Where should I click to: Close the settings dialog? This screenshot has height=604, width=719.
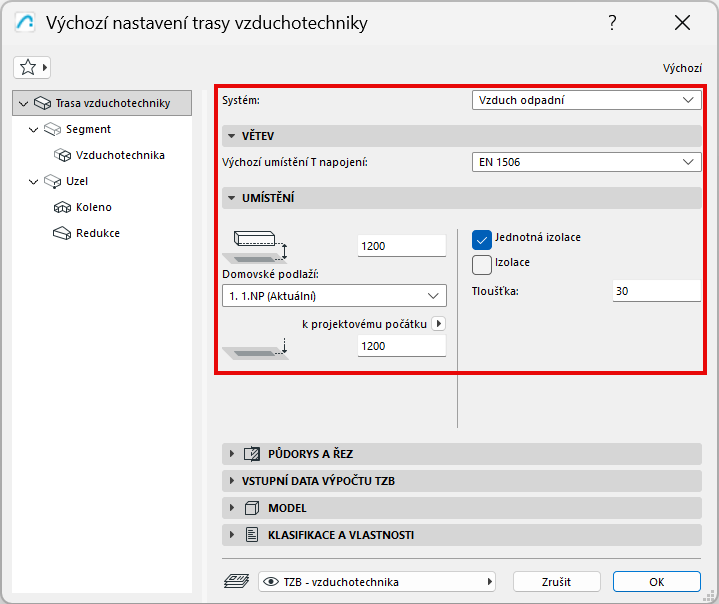682,22
